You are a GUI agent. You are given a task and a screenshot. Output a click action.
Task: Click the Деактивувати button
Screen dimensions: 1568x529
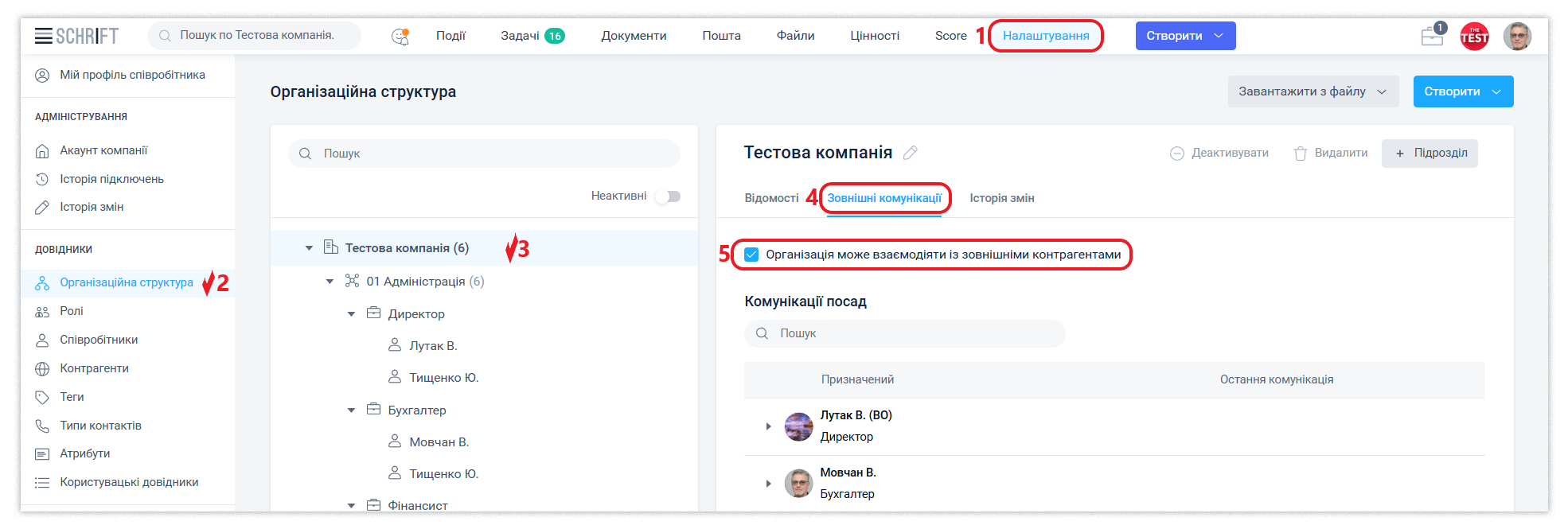pyautogui.click(x=1219, y=154)
